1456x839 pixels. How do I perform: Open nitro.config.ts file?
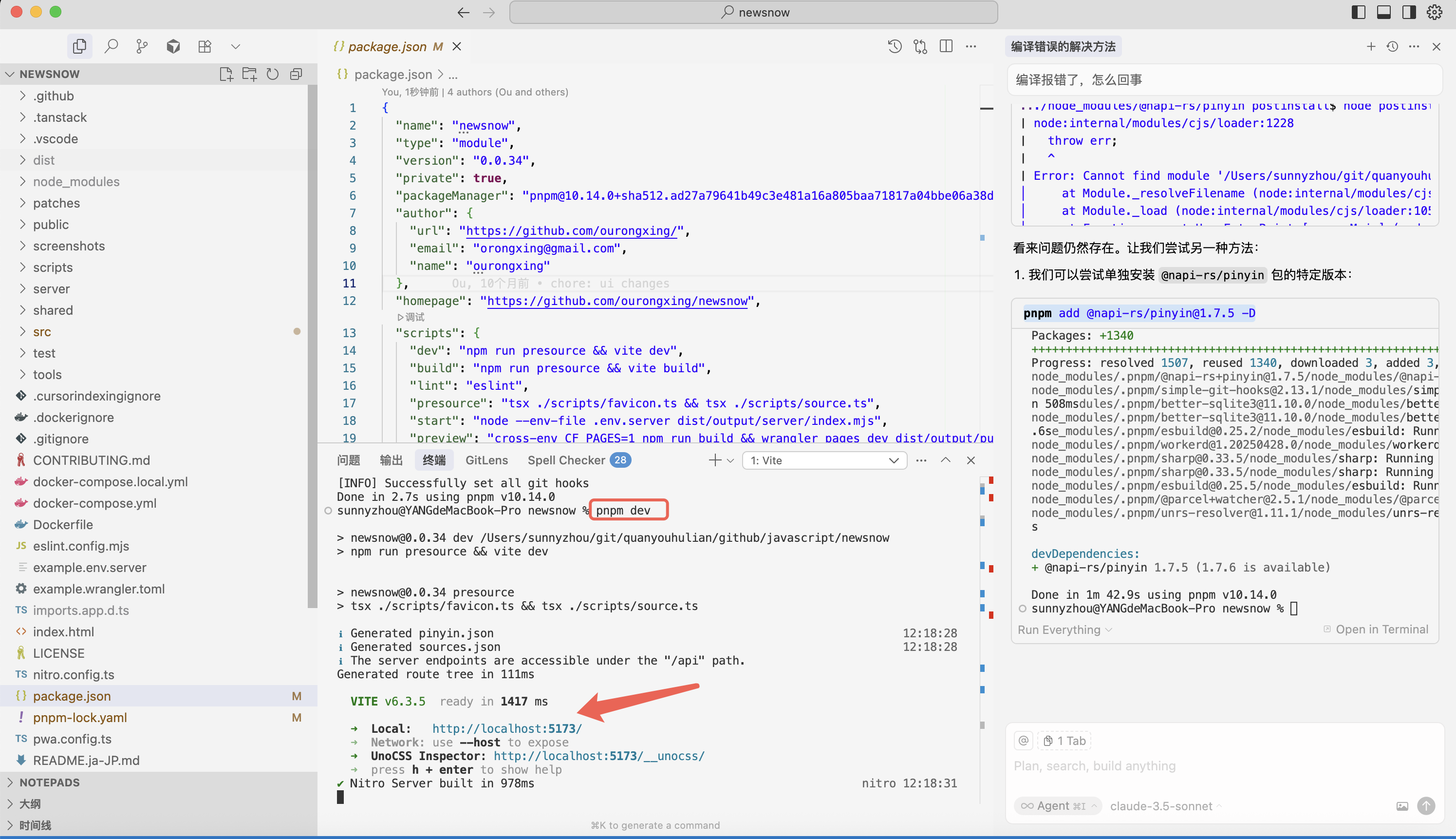click(158, 674)
